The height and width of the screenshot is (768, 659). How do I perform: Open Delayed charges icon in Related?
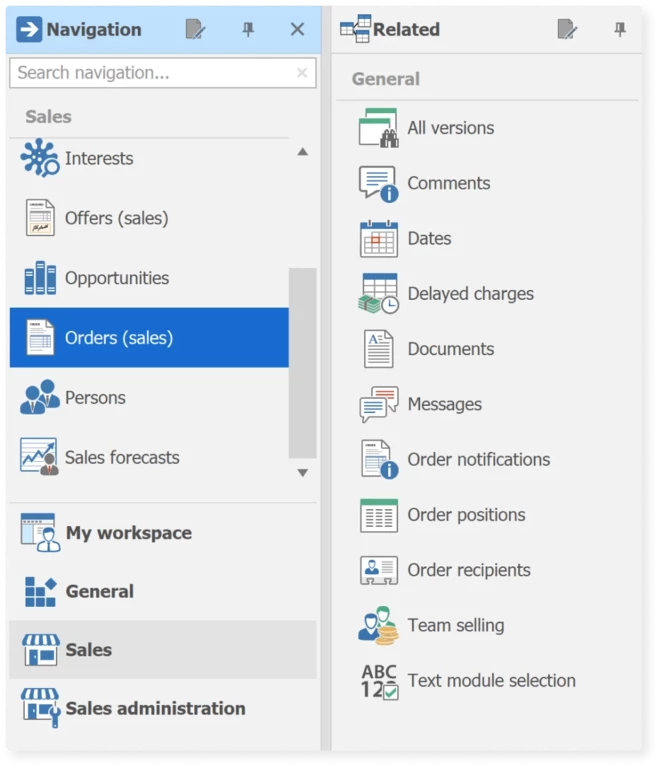point(378,294)
